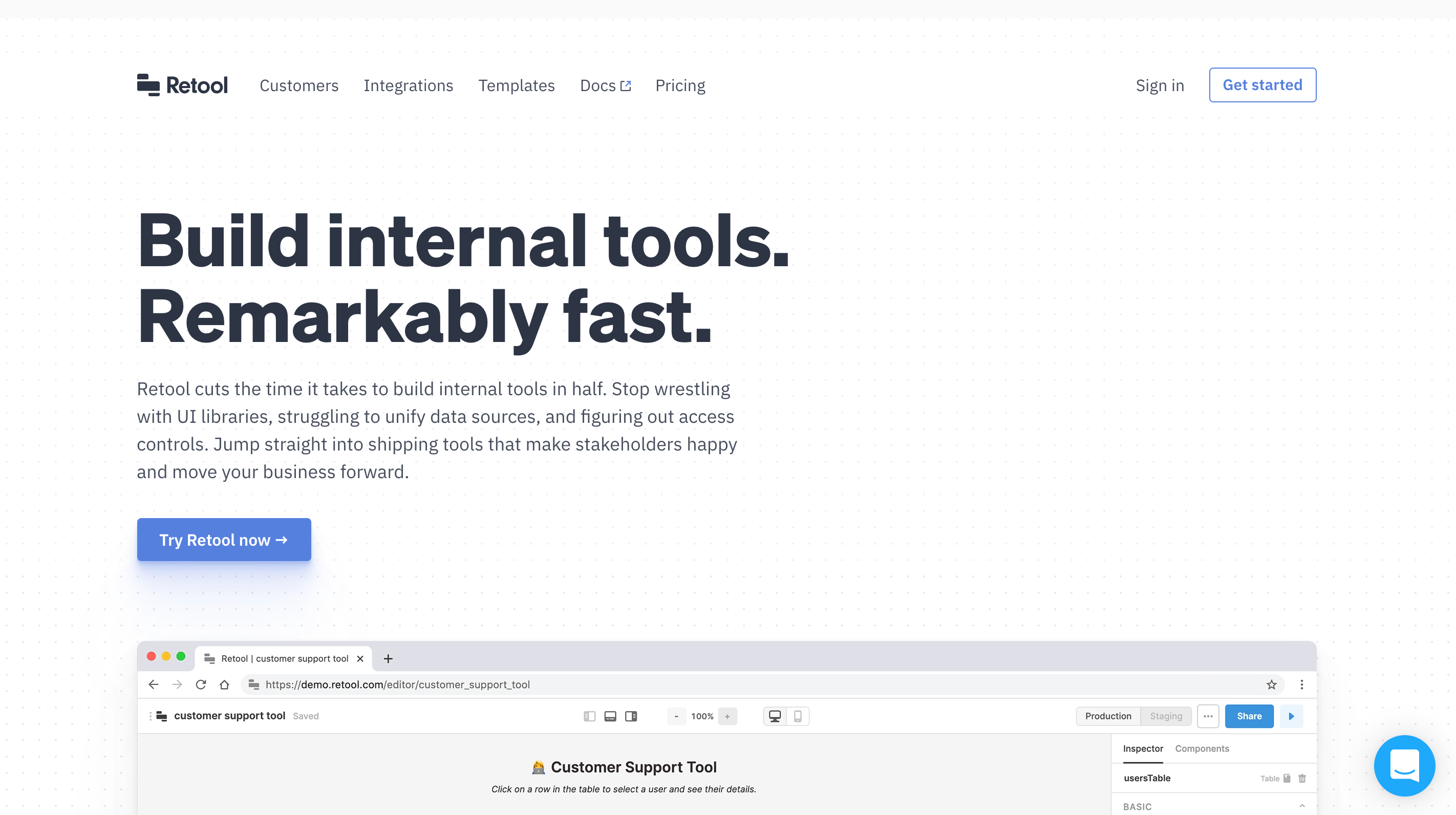The width and height of the screenshot is (1456, 815).
Task: Click the Get started button
Action: coord(1262,85)
